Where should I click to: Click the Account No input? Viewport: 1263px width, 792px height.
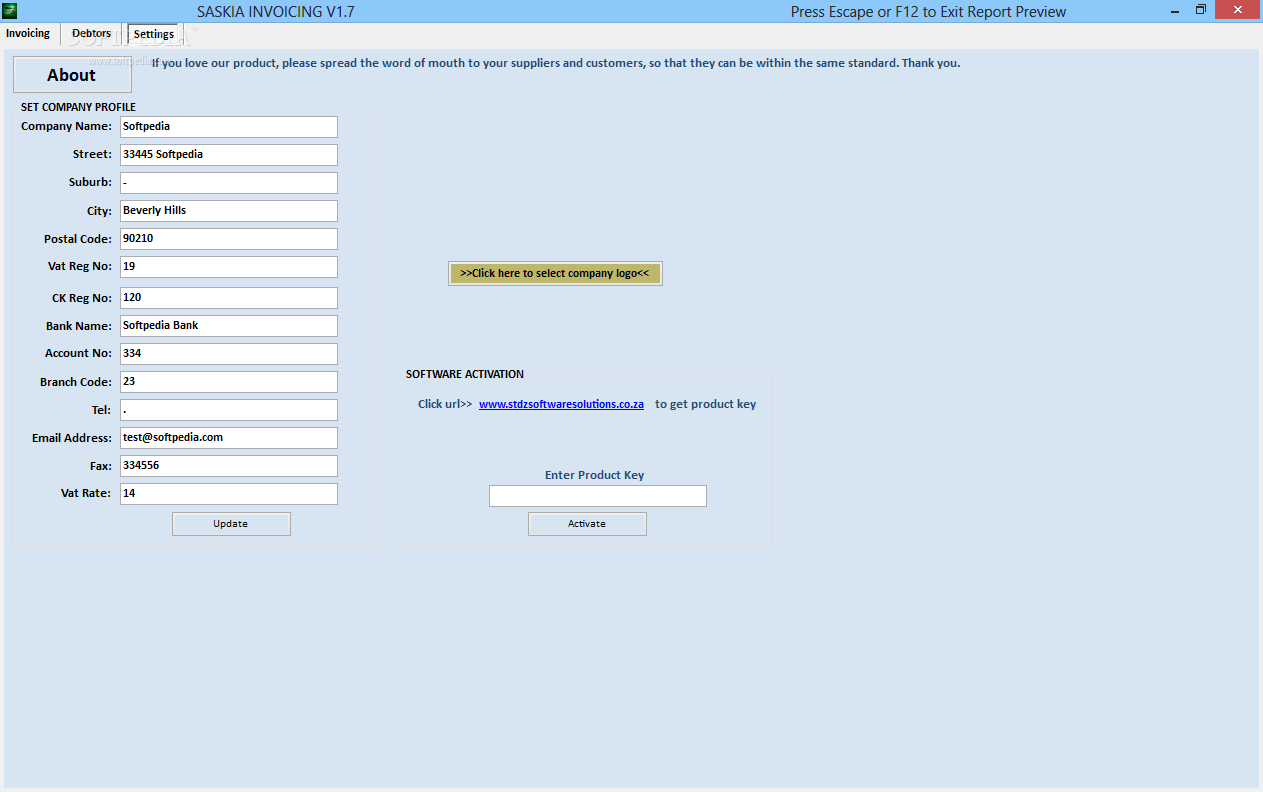click(x=229, y=354)
